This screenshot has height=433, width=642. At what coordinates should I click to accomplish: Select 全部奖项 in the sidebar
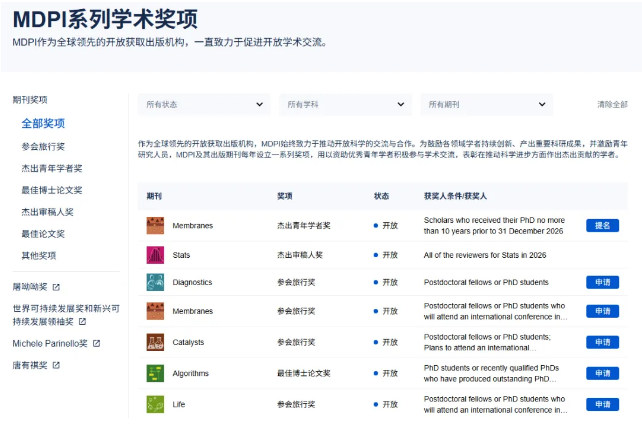pos(43,123)
